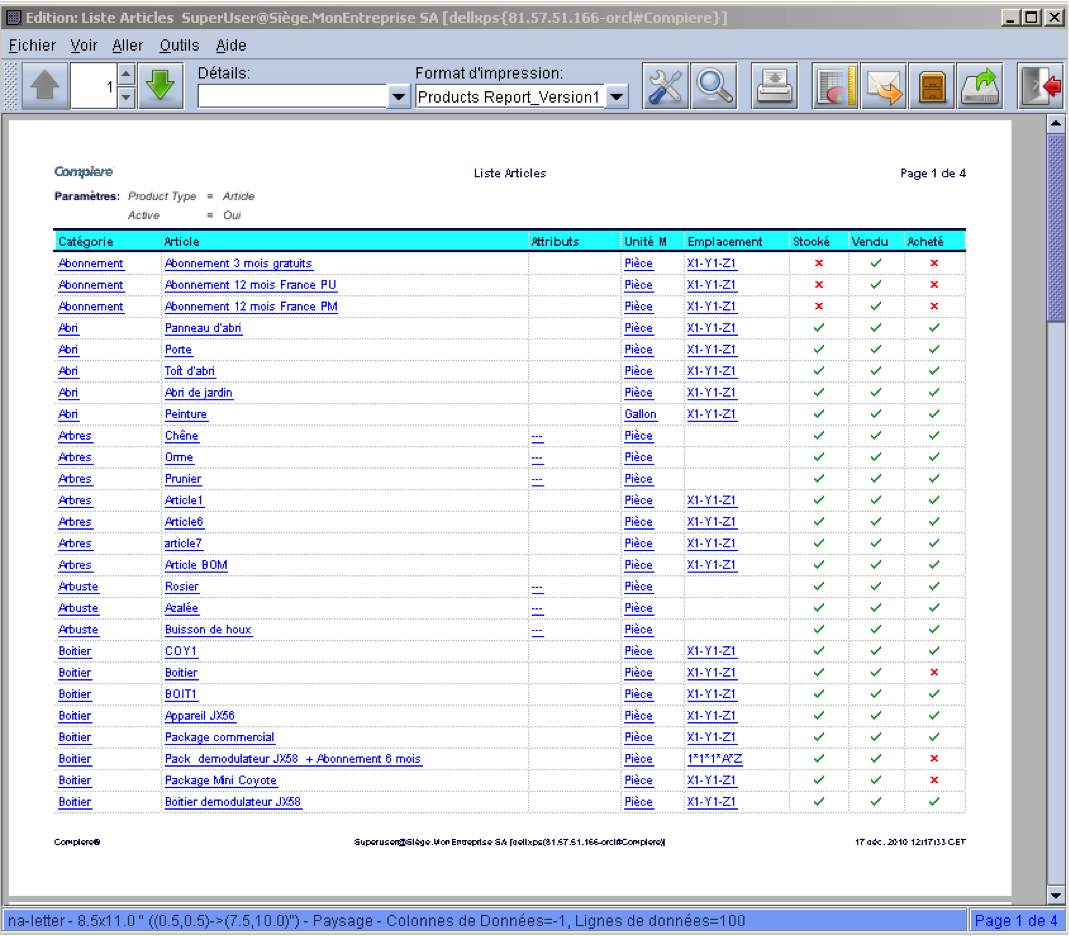The height and width of the screenshot is (936, 1069).
Task: Click the Buisson de houx link
Action: pyautogui.click(x=208, y=630)
